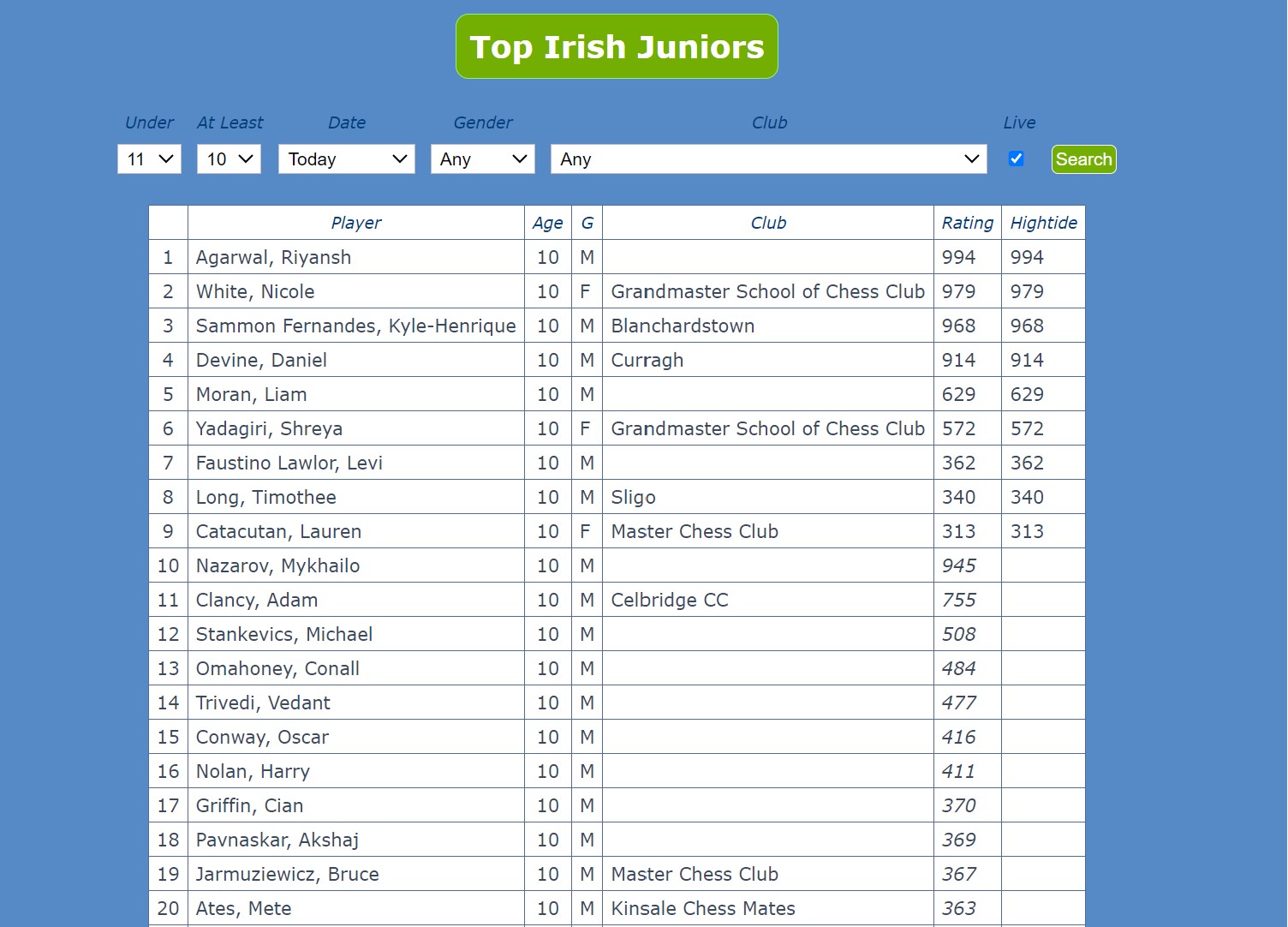Select player Agarwal, Riyansh
Viewport: 1288px width, 927px height.
273,257
